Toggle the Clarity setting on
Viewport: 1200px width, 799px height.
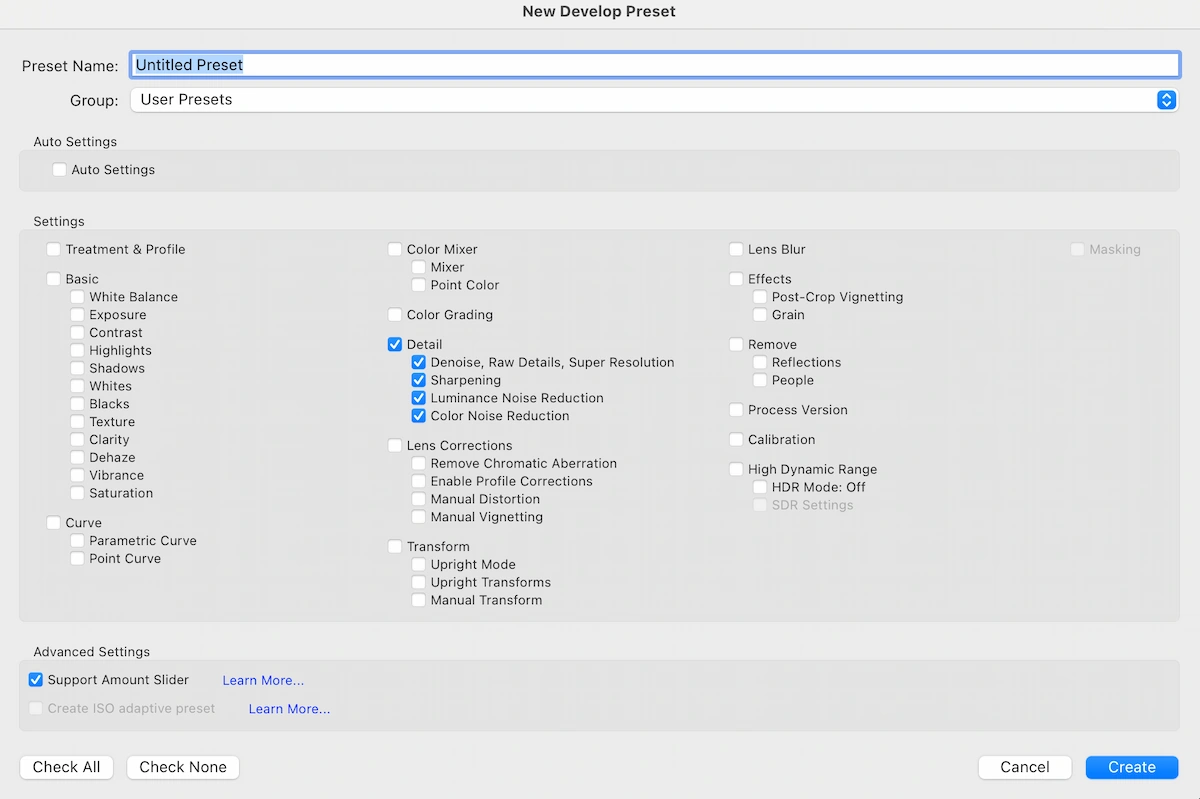point(78,439)
